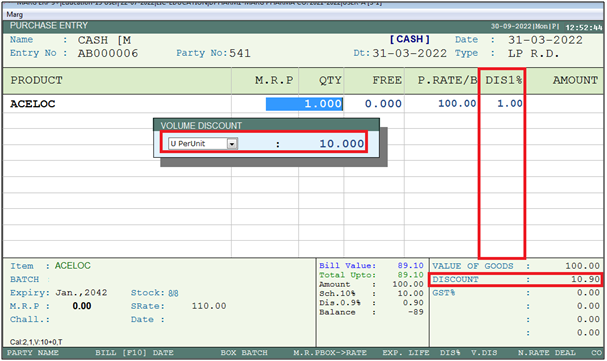The width and height of the screenshot is (607, 361).
Task: Click the DIS1% value 1.00
Action: [x=510, y=103]
